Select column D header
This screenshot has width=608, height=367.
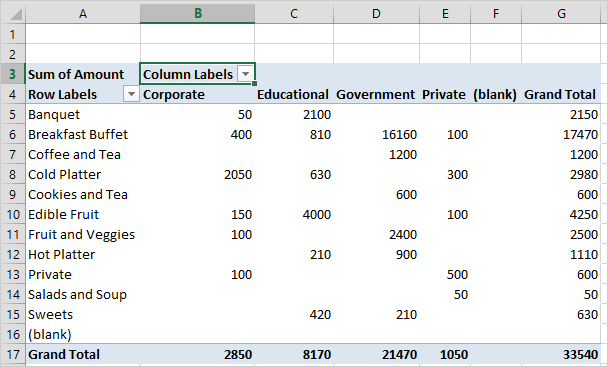(x=376, y=14)
